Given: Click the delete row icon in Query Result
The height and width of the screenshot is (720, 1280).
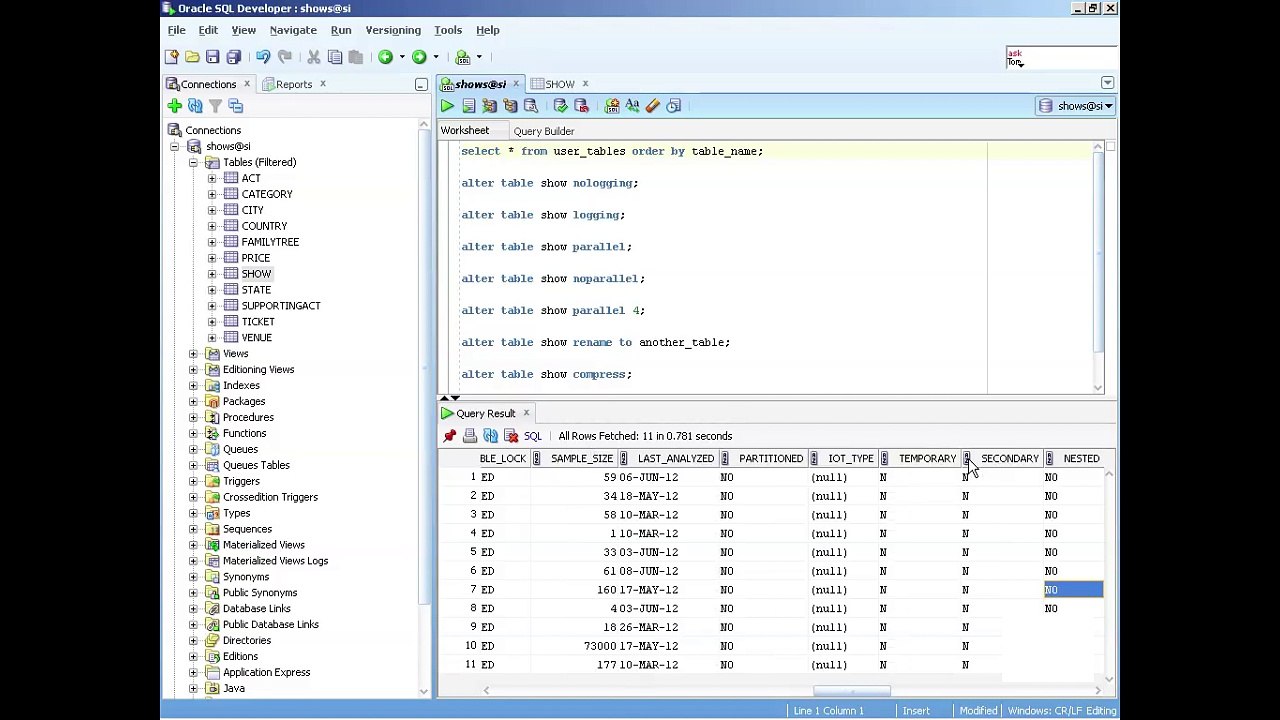Looking at the screenshot, I should click(511, 436).
